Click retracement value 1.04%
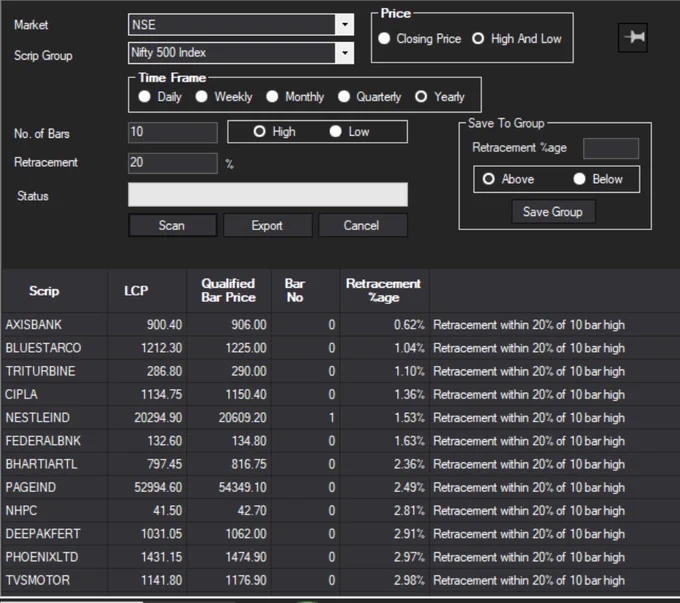The width and height of the screenshot is (680, 603). (409, 348)
